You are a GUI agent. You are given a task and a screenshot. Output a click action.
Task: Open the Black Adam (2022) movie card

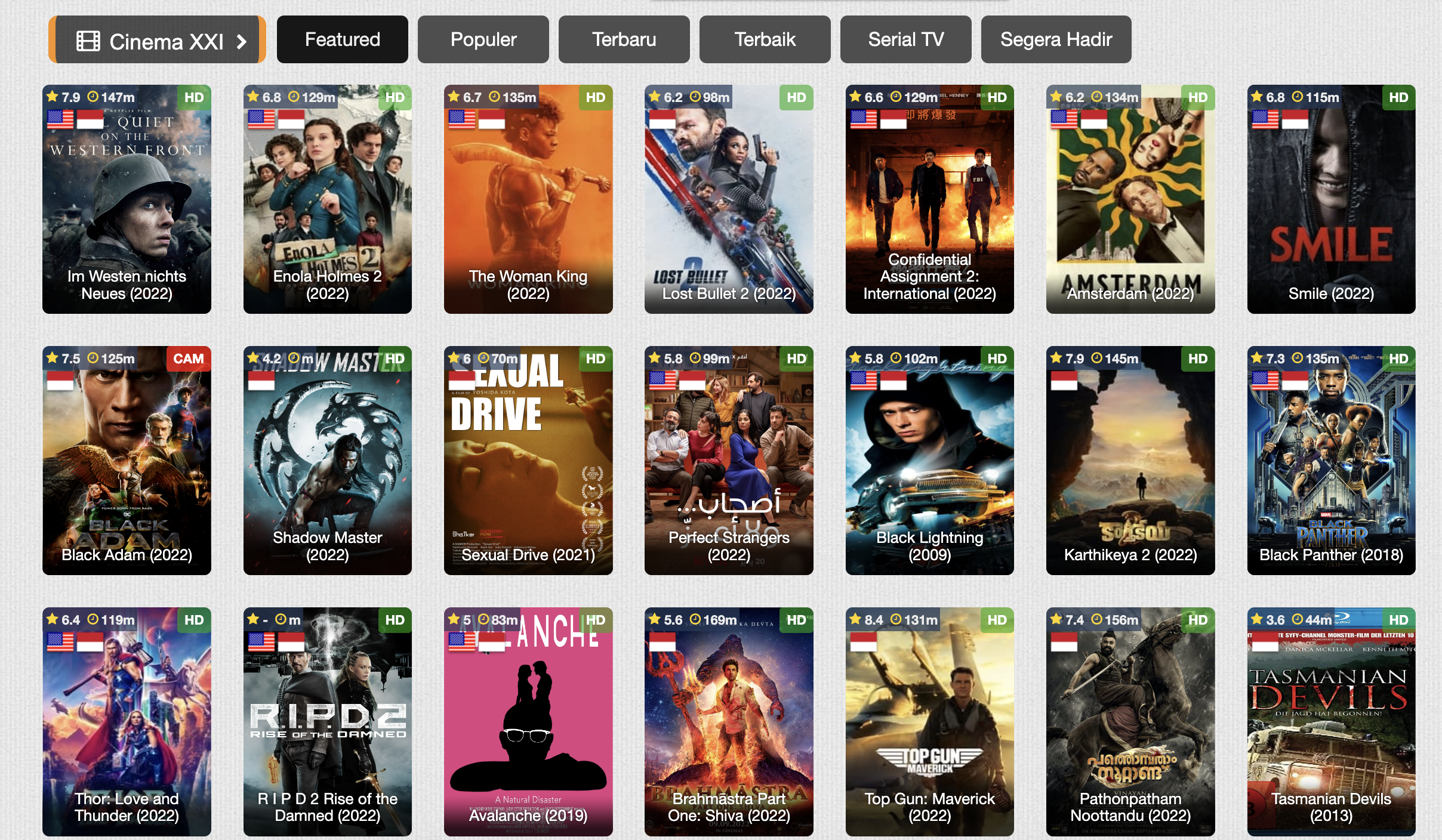127,461
